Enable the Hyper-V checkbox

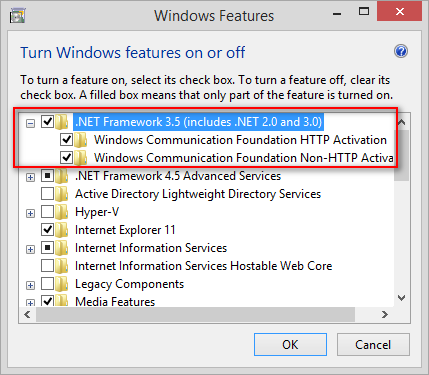point(47,212)
